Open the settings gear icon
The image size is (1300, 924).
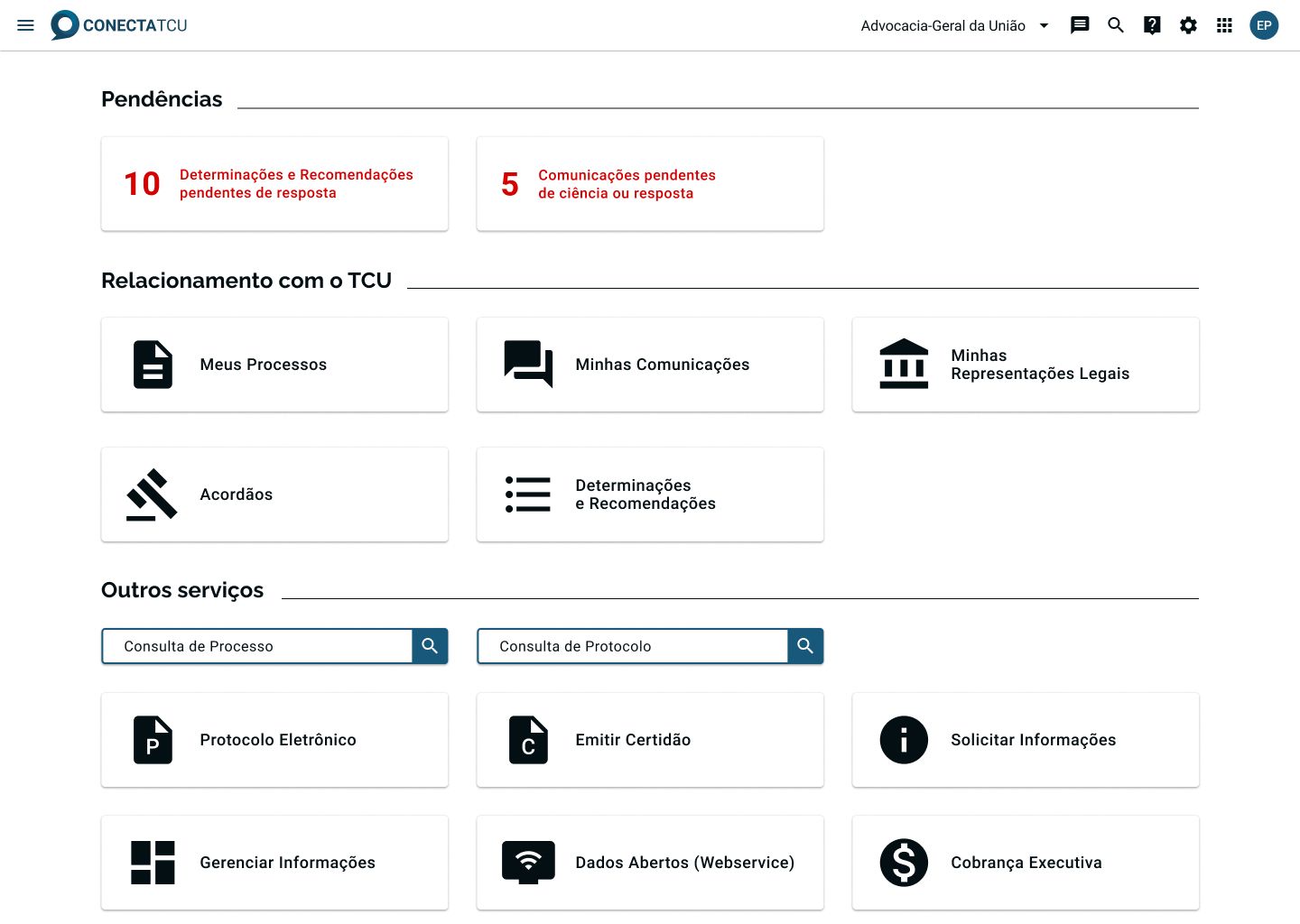click(1188, 25)
